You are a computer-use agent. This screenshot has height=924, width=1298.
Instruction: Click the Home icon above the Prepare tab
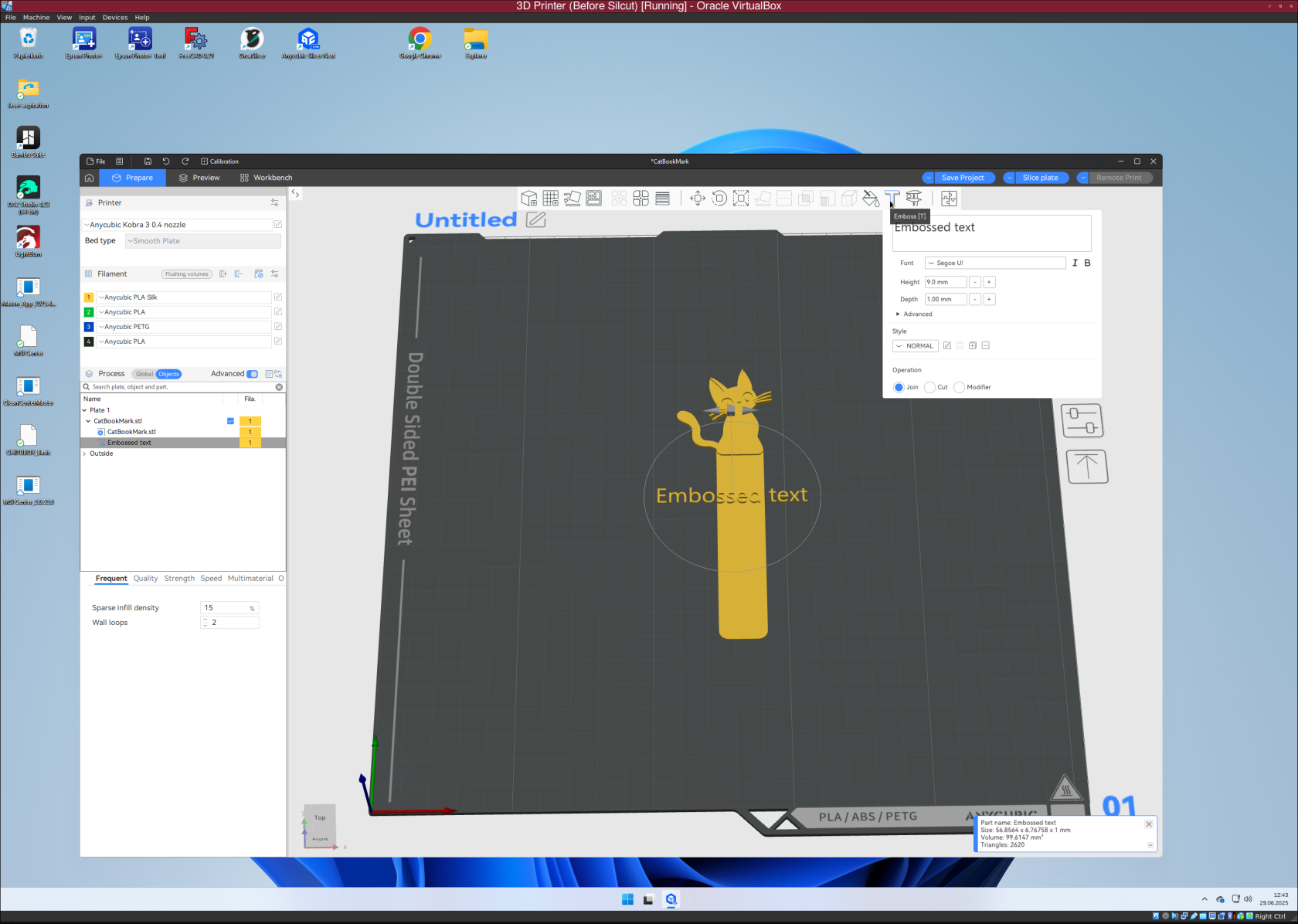click(89, 178)
